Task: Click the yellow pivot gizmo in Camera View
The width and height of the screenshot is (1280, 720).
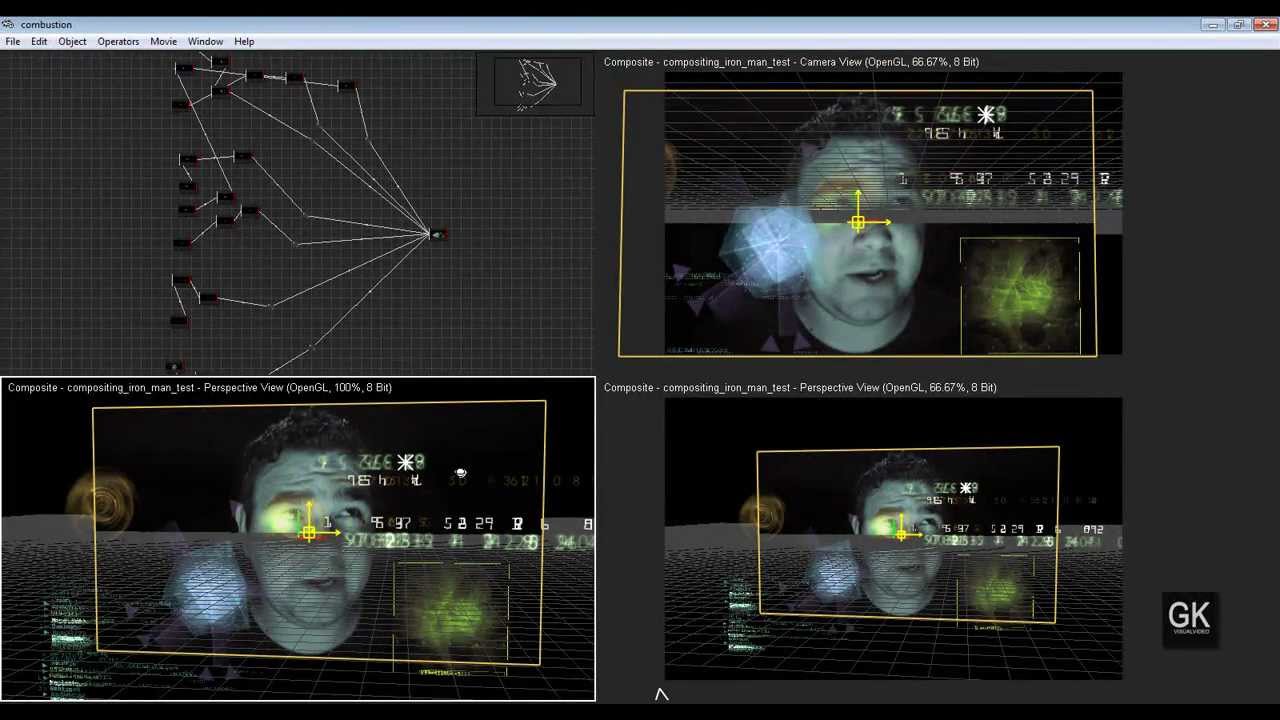Action: coord(858,223)
